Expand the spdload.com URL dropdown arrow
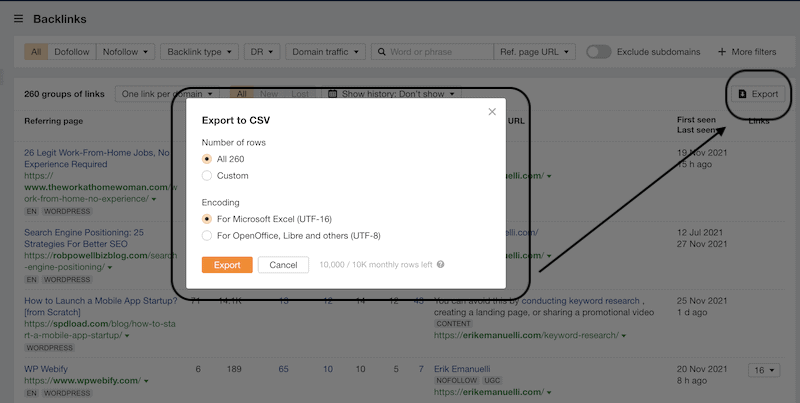This screenshot has height=403, width=800. click(127, 336)
